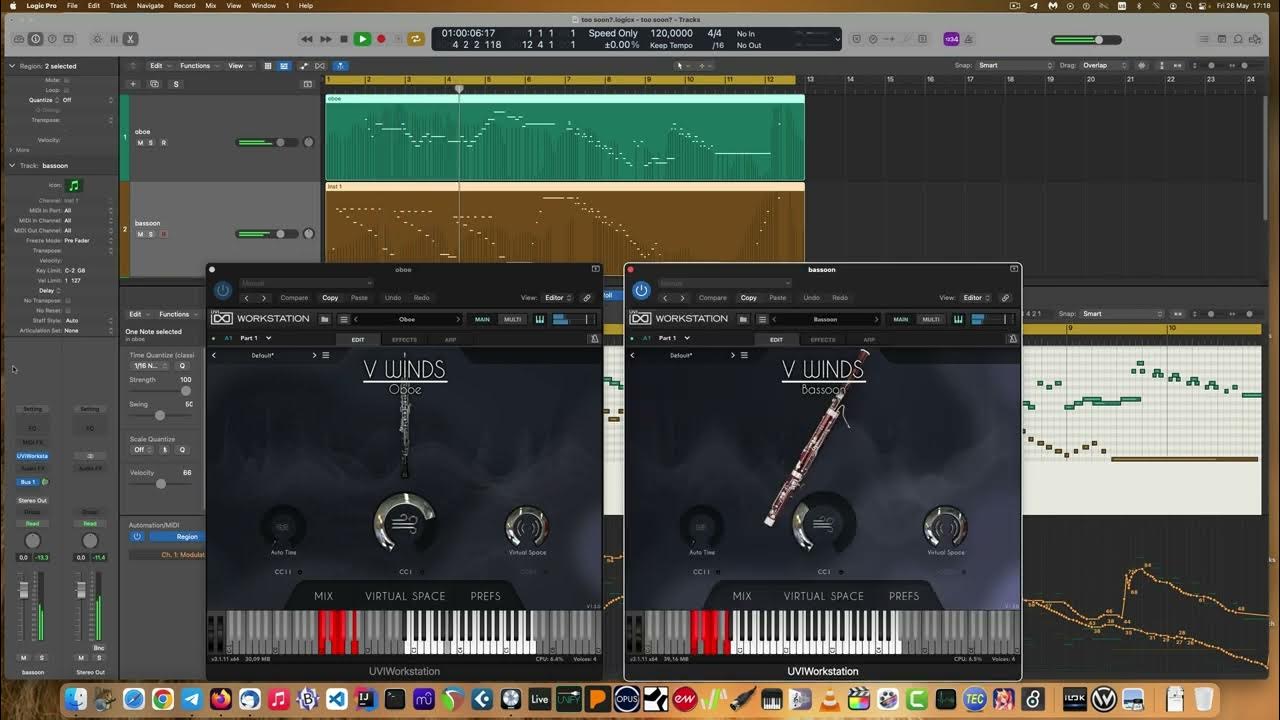Click the Record button in transport
Viewport: 1280px width, 720px height.
click(x=381, y=39)
